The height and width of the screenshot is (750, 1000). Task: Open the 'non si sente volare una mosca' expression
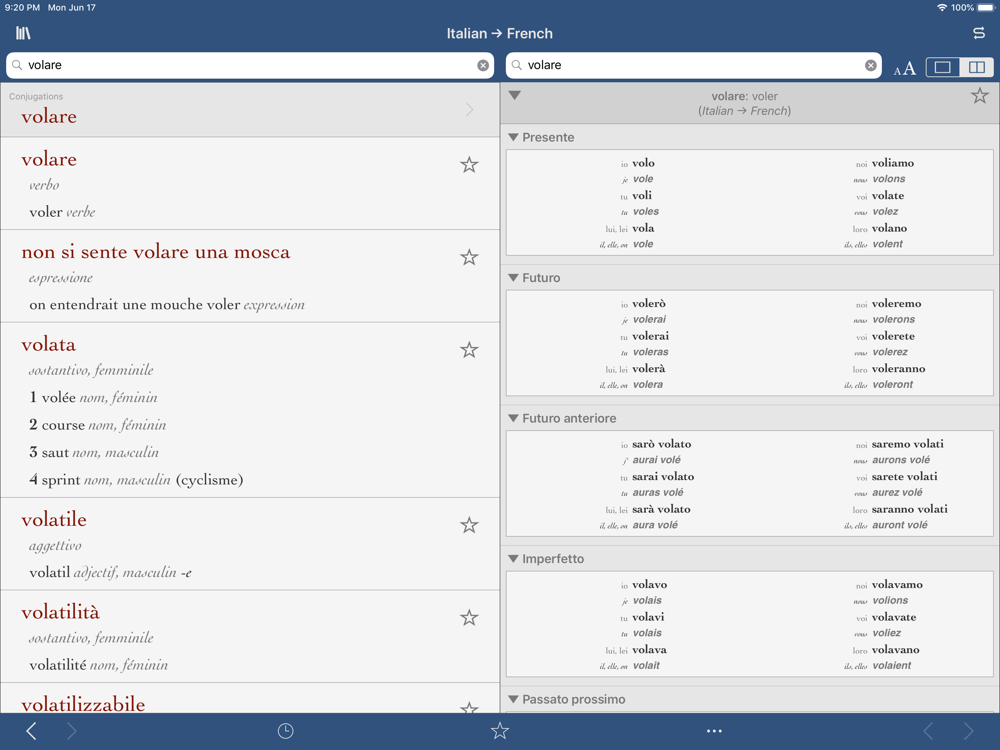[250, 276]
